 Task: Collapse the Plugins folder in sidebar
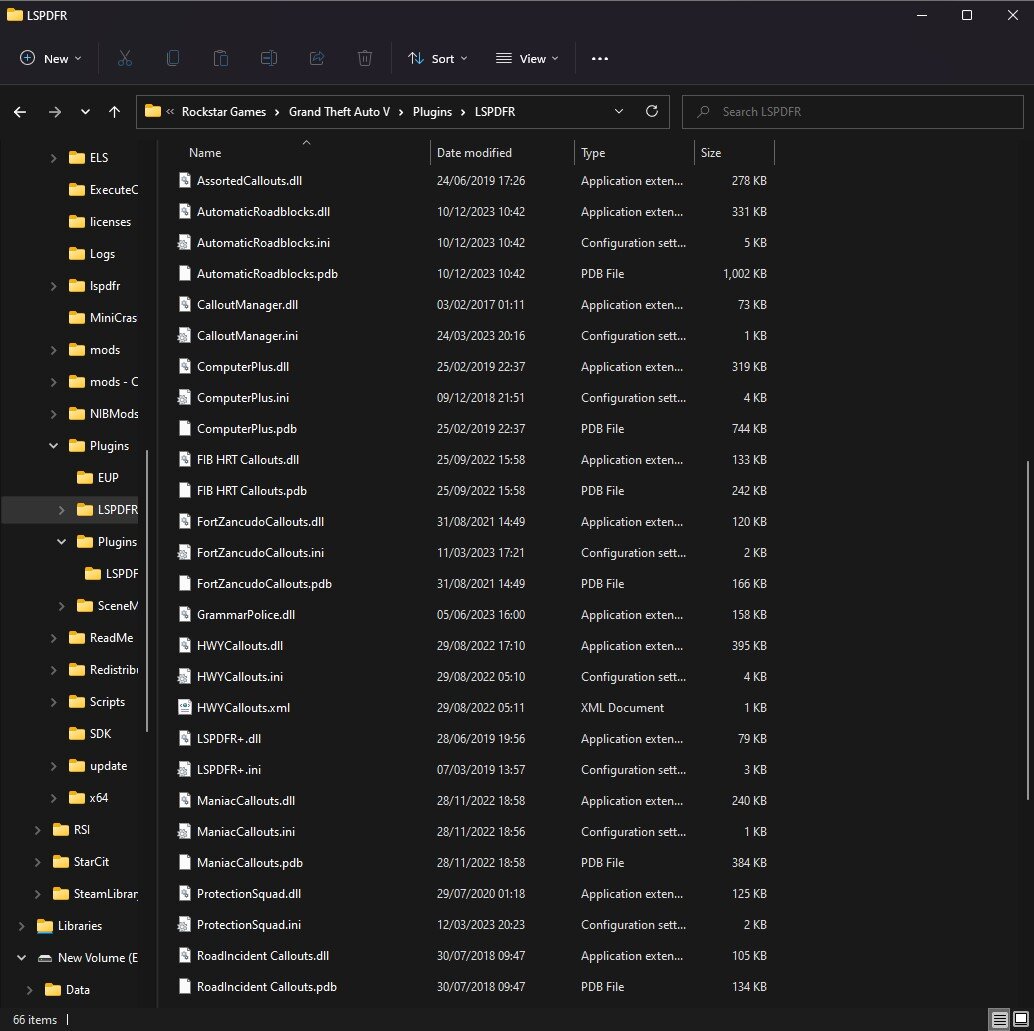tap(54, 446)
